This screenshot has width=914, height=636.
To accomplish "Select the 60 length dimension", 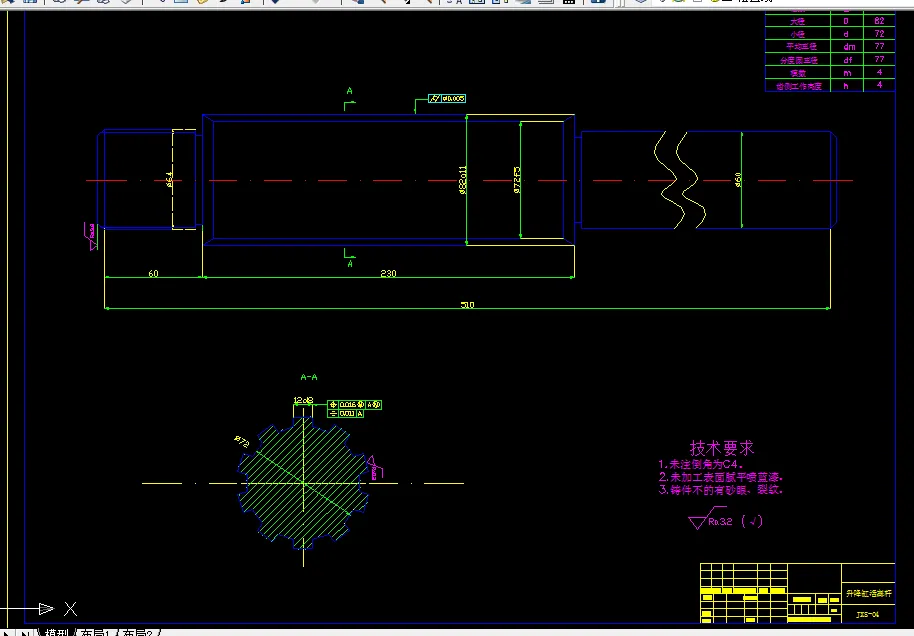I will (x=153, y=273).
